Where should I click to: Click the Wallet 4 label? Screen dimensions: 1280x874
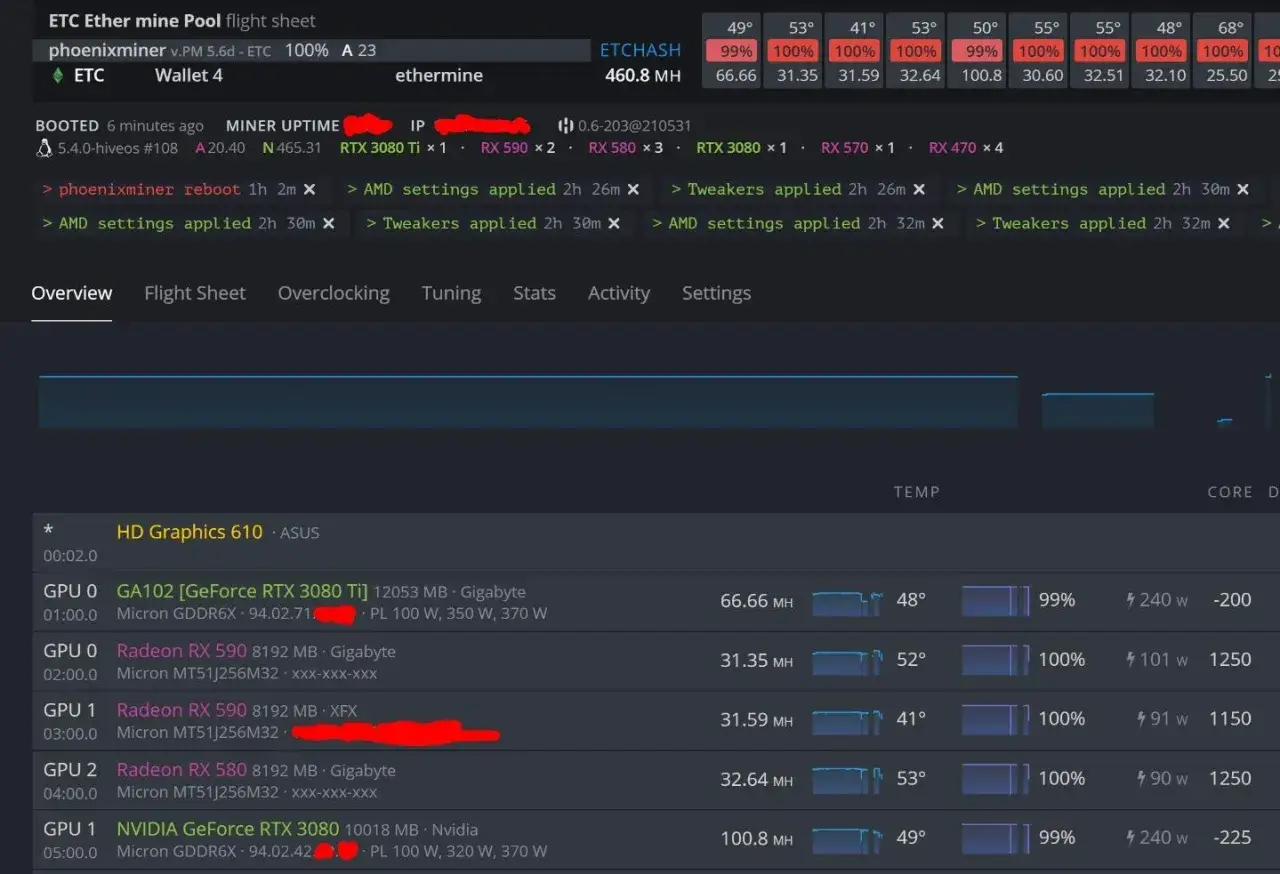point(189,75)
